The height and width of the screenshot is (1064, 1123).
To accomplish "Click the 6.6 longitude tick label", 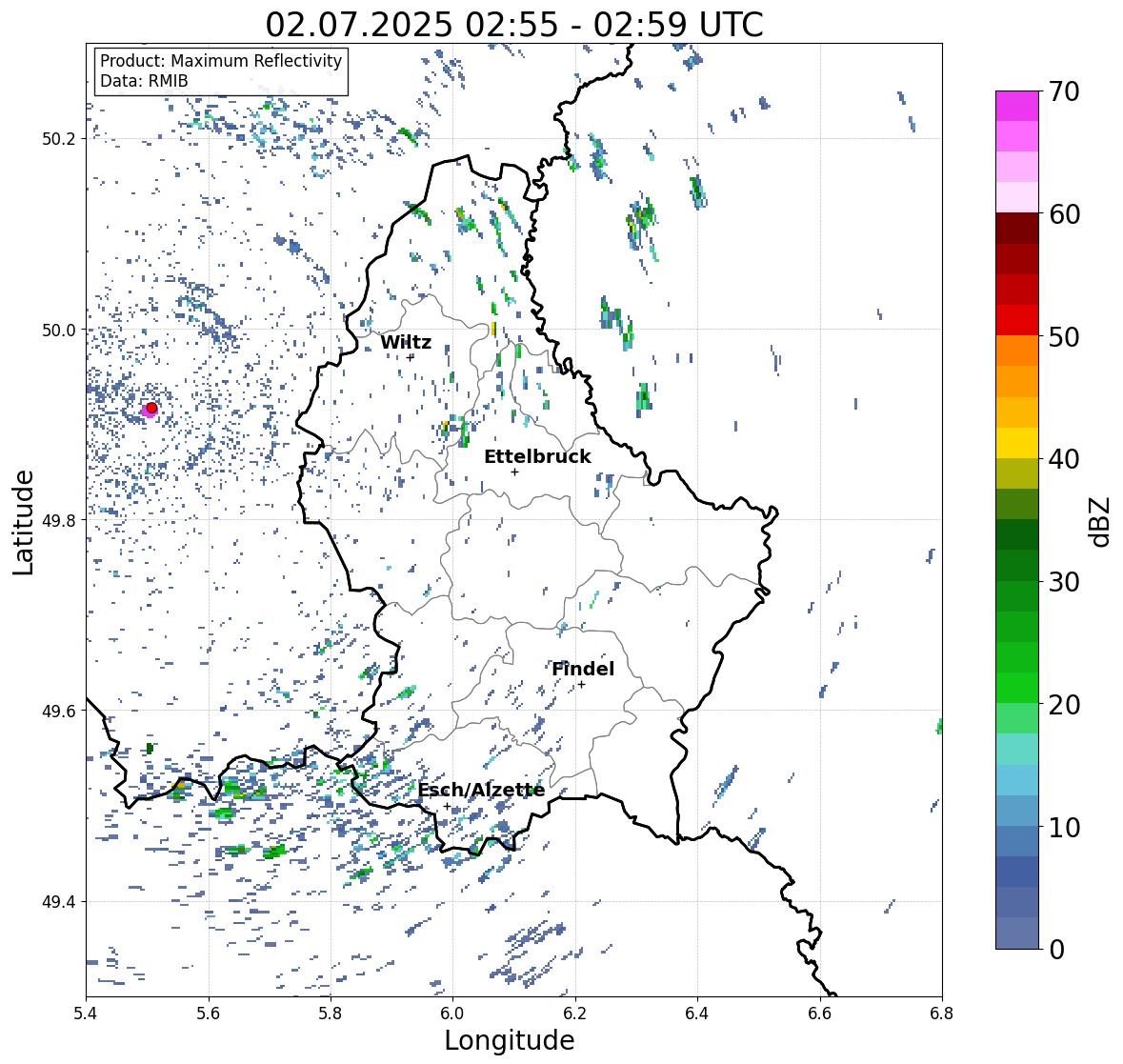I will 819,1014.
